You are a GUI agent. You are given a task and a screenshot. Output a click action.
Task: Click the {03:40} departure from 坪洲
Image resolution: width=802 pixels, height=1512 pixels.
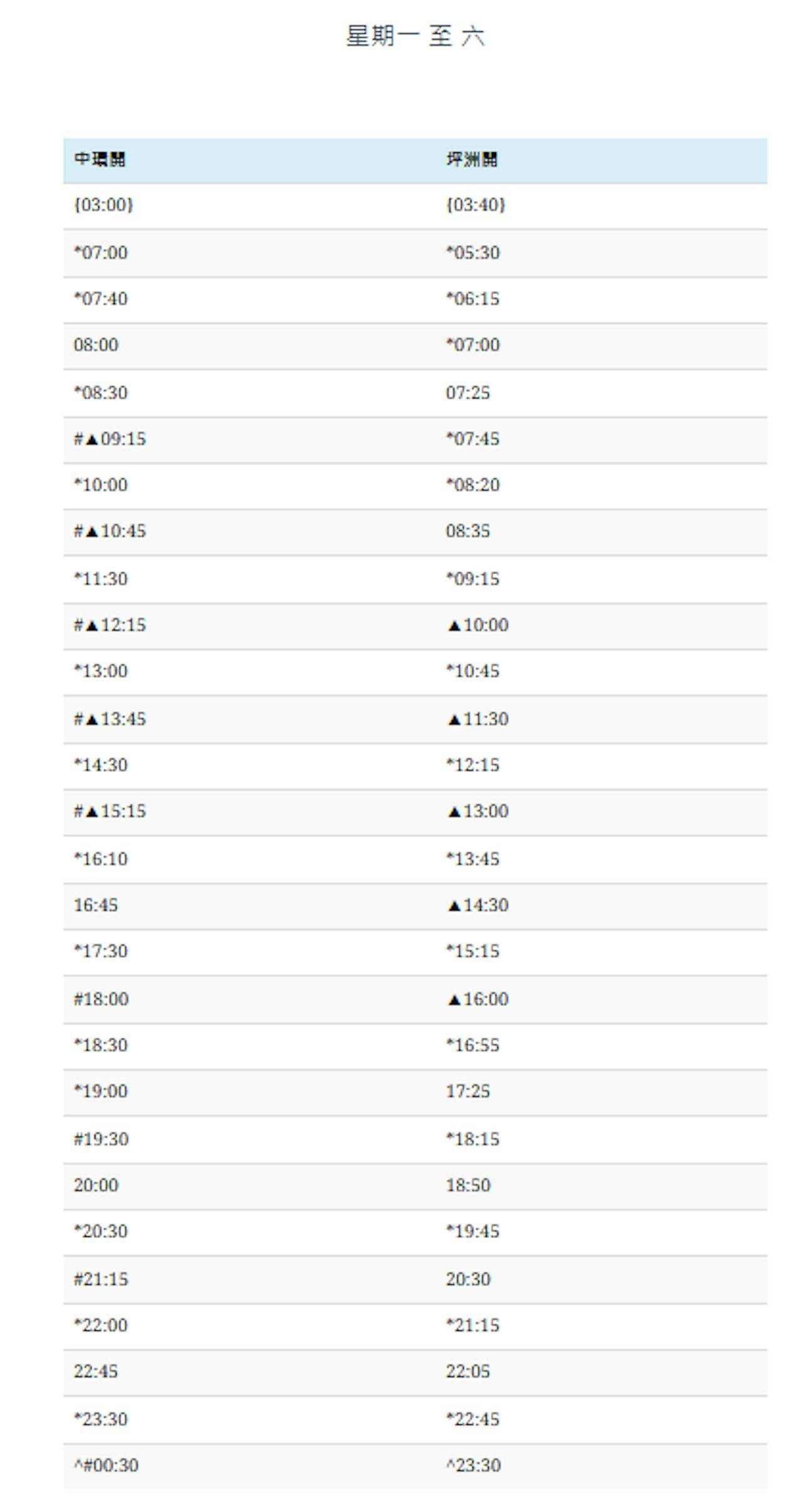tap(475, 205)
